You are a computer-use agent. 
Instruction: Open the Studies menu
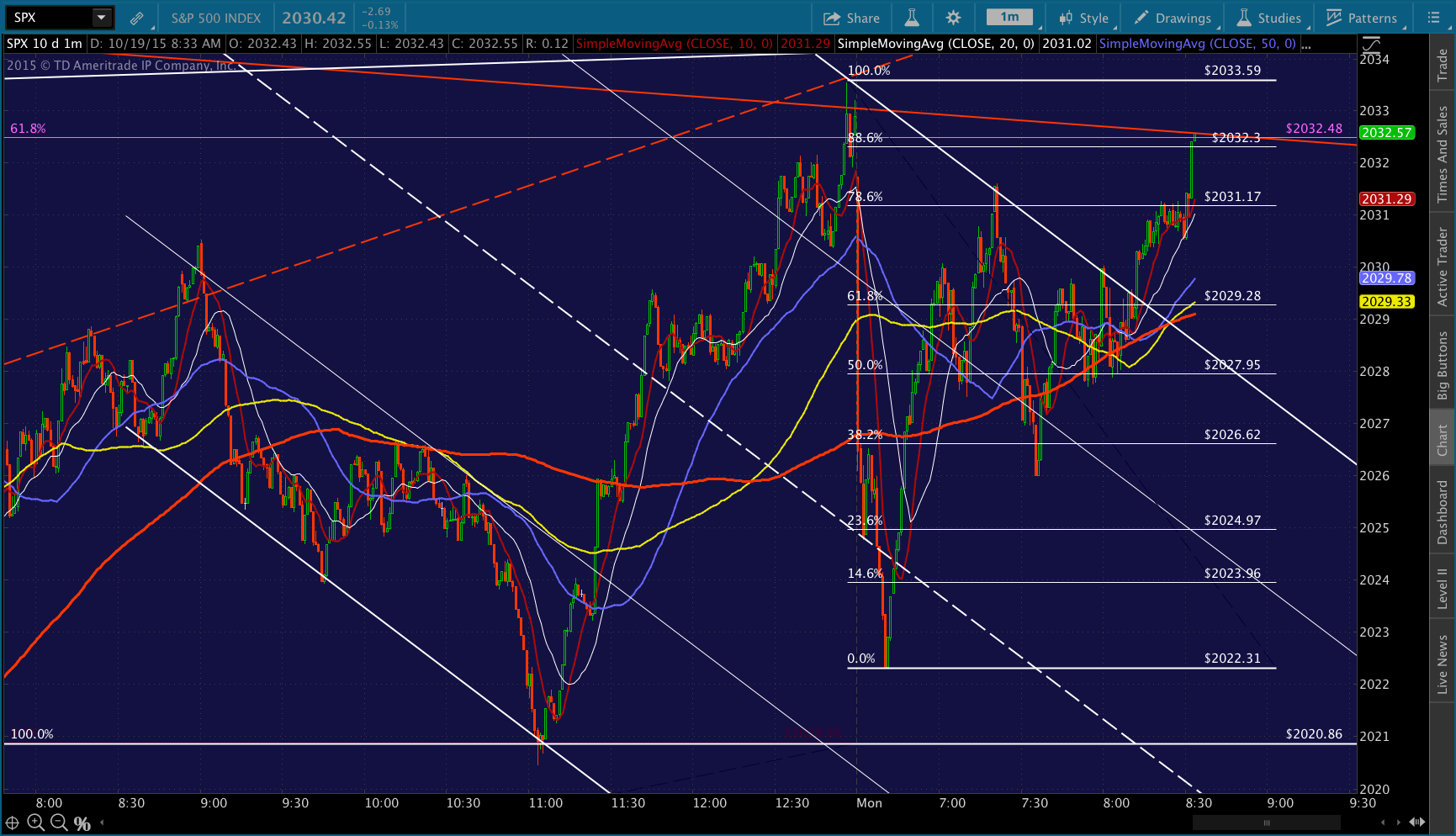1269,18
